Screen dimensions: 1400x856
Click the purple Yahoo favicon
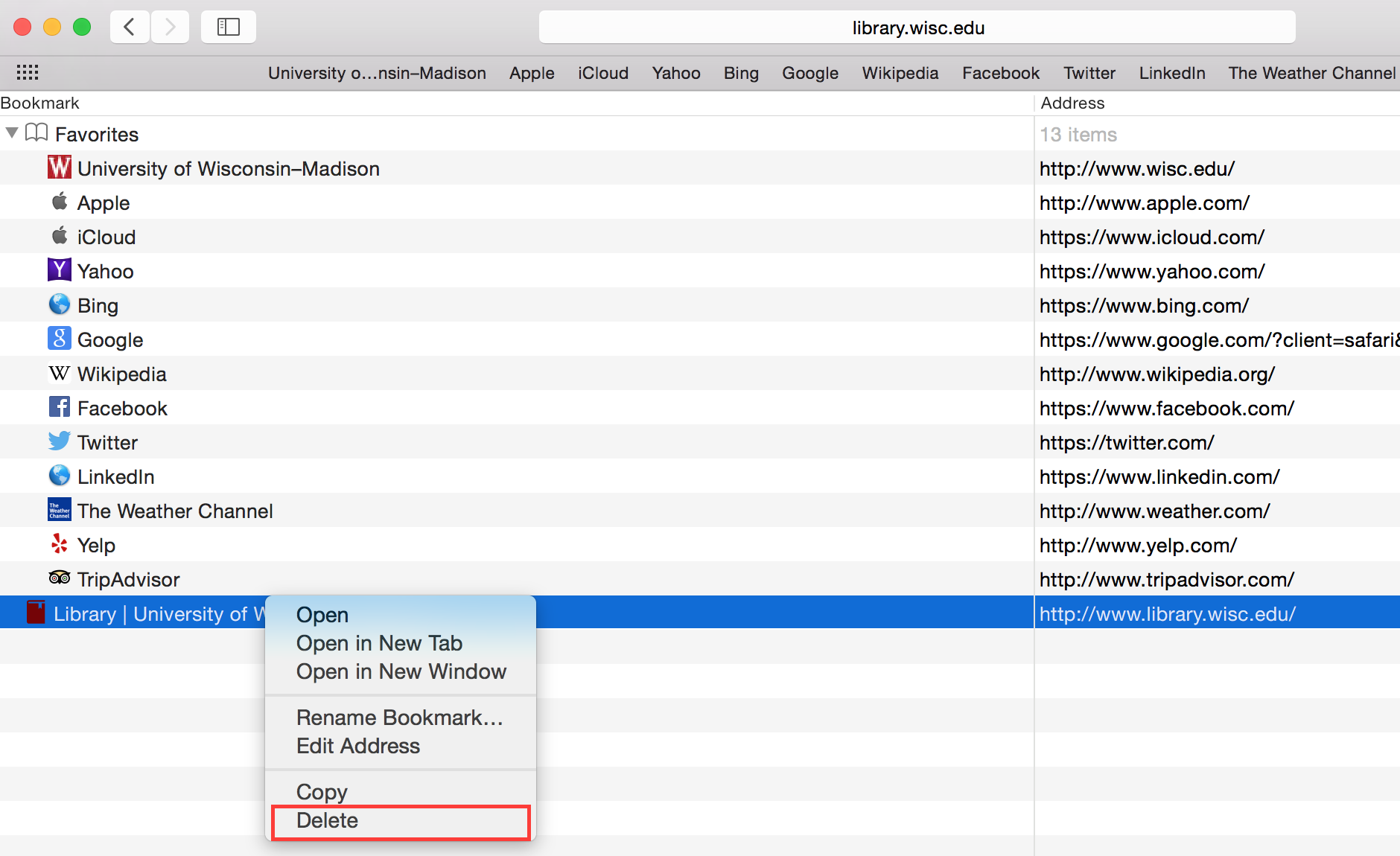60,269
